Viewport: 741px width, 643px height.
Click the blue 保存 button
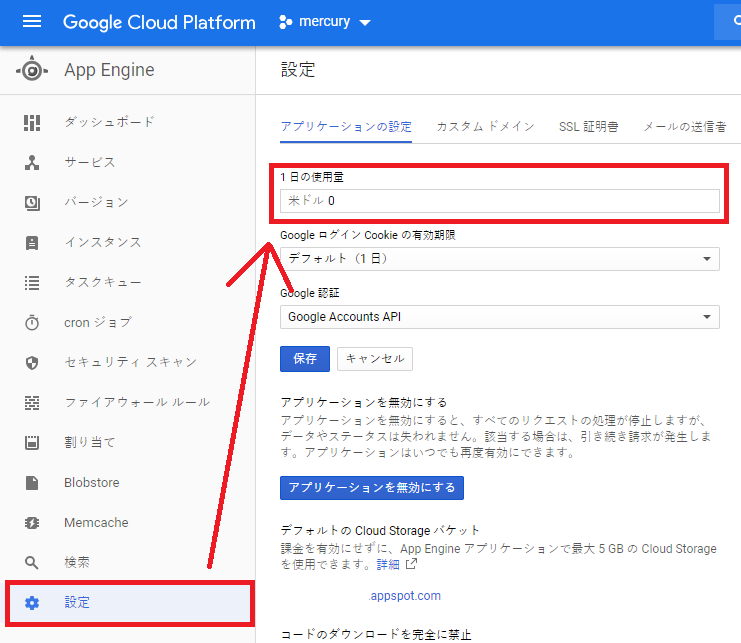(305, 358)
